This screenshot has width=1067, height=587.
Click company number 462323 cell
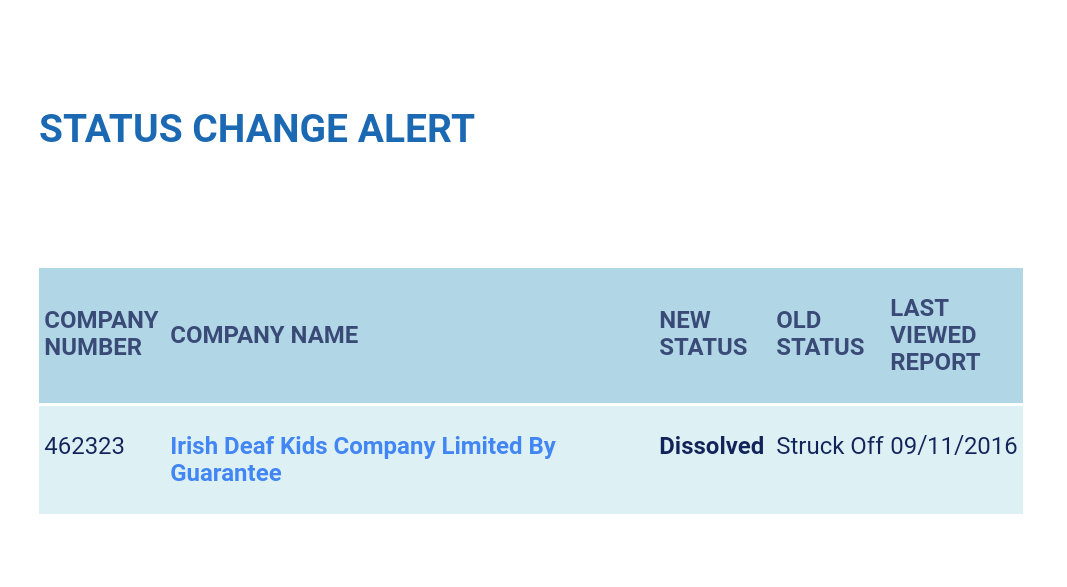(84, 446)
